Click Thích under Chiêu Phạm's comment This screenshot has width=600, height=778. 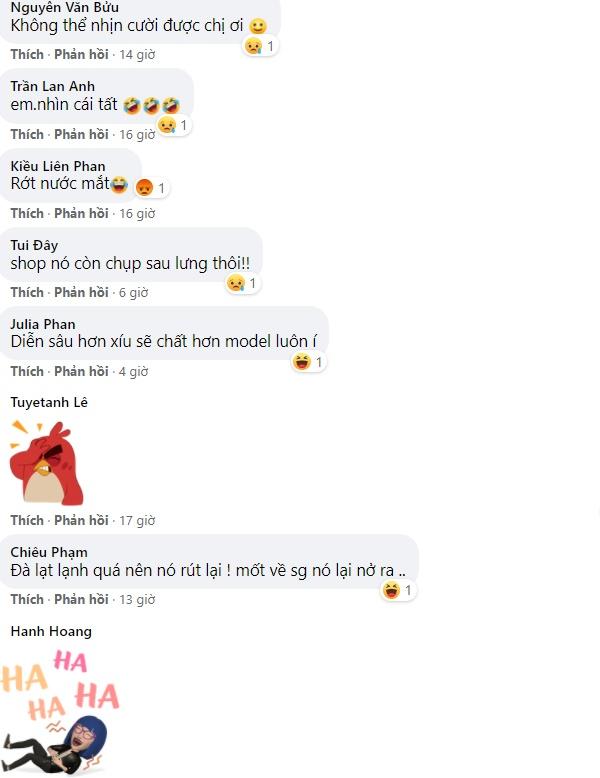[x=27, y=599]
